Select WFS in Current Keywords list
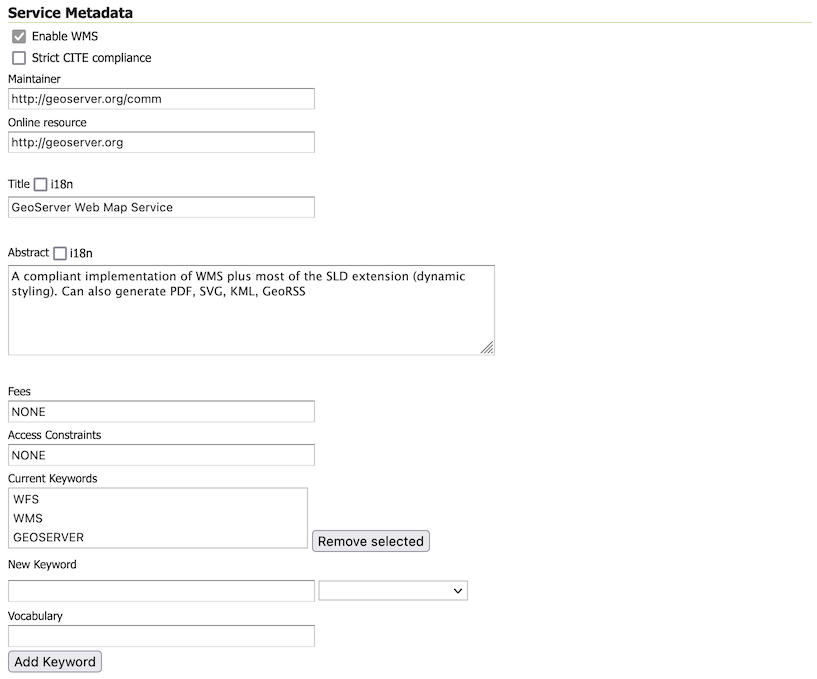This screenshot has height=679, width=817. coord(27,499)
